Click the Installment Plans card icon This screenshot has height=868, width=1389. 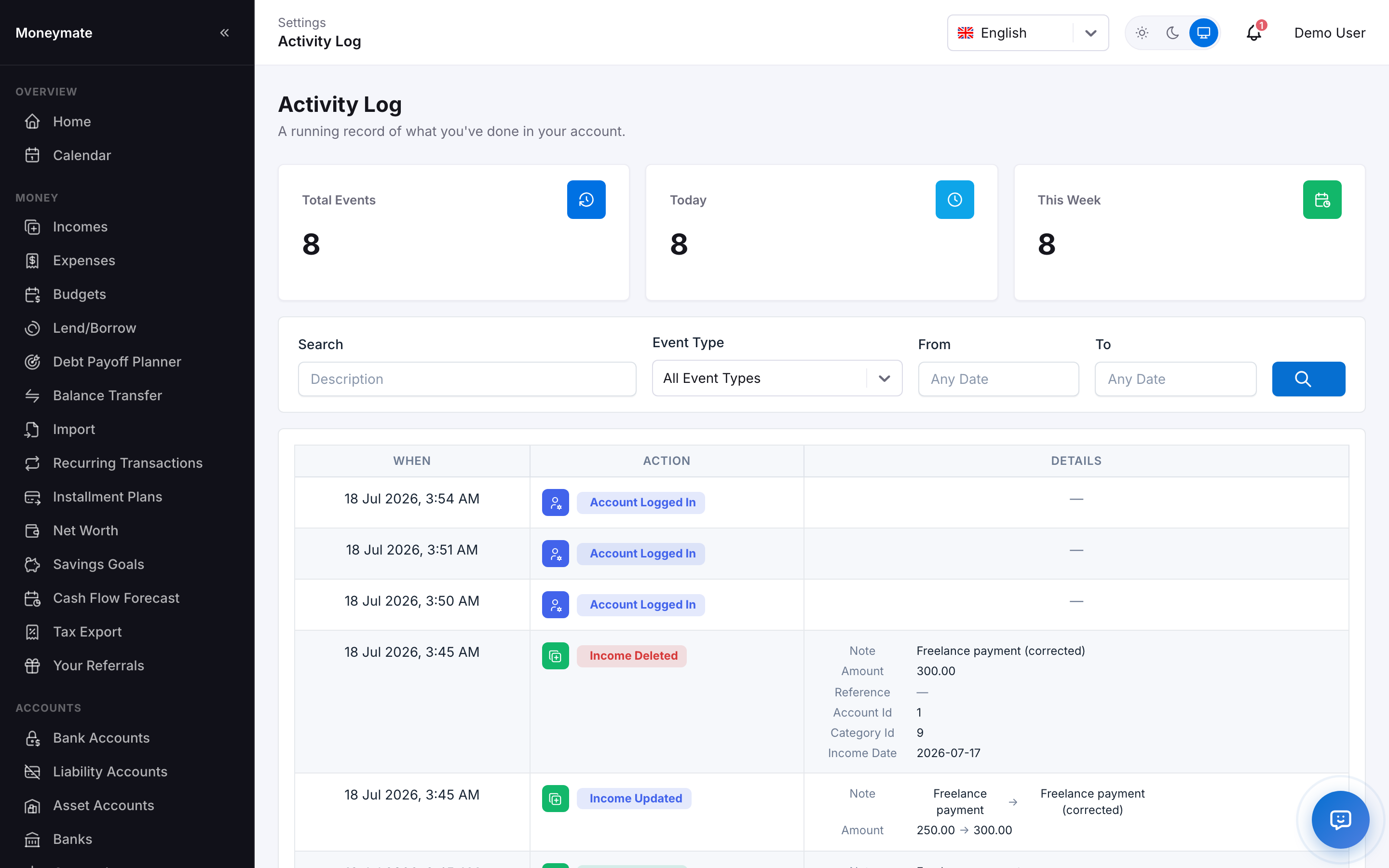coord(33,497)
